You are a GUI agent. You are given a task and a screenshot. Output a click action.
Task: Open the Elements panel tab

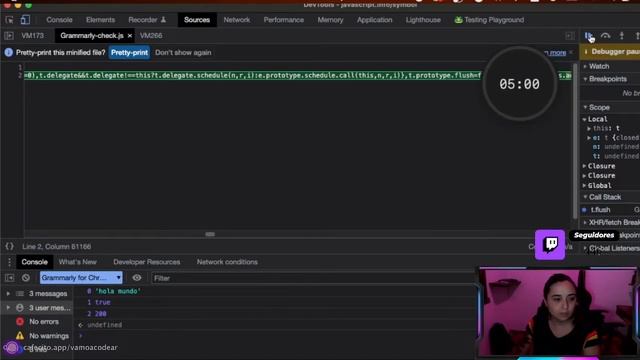[x=100, y=20]
